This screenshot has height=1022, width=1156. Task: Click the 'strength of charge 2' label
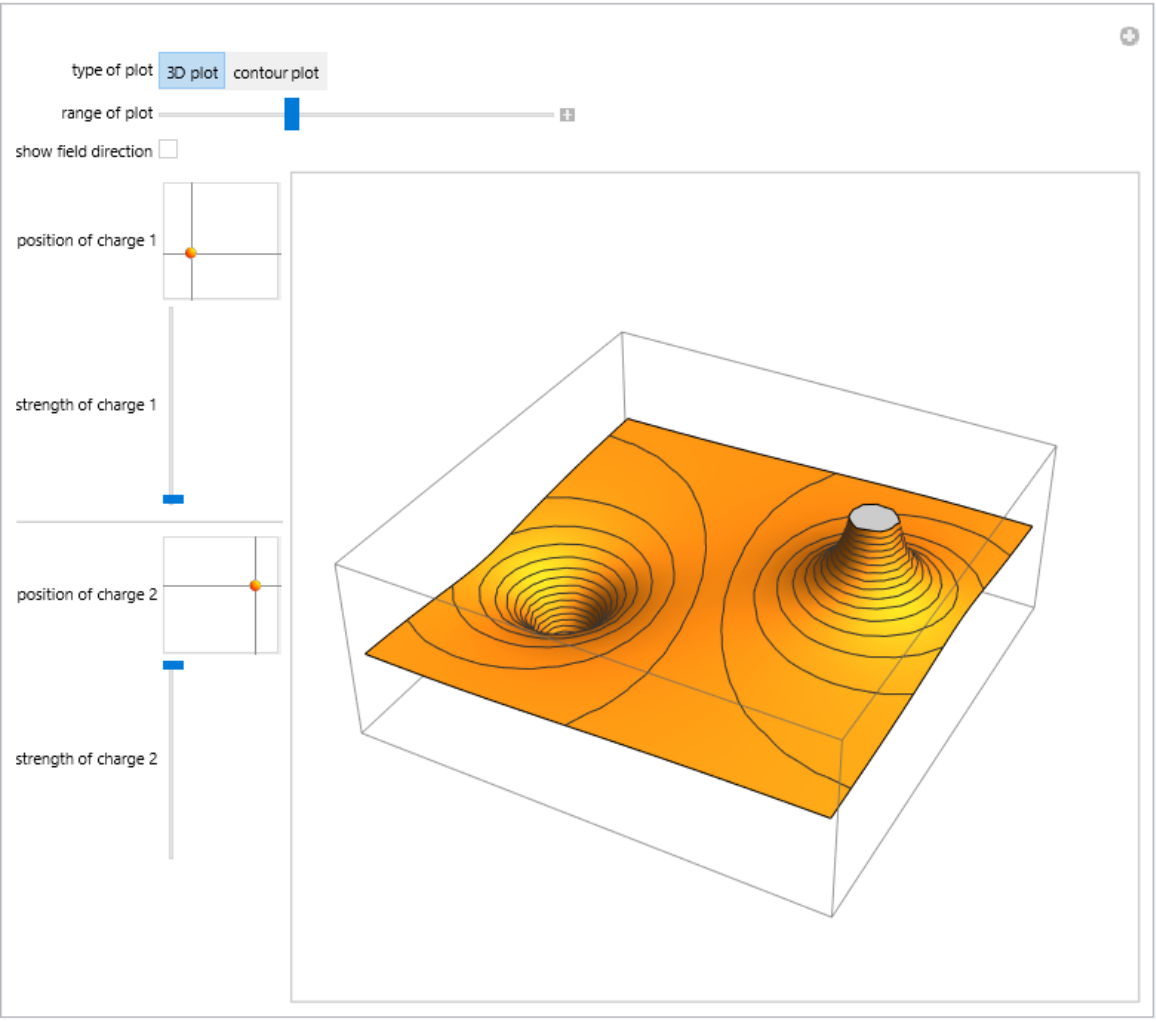pyautogui.click(x=86, y=758)
